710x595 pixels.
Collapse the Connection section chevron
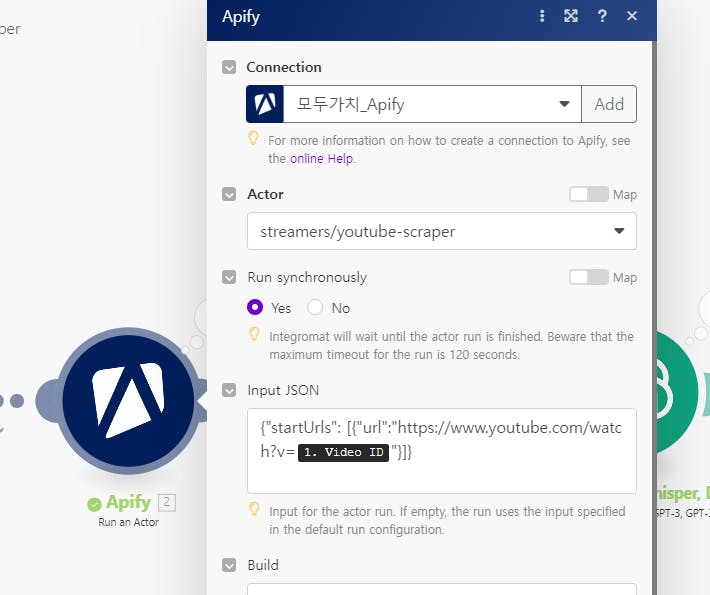229,67
